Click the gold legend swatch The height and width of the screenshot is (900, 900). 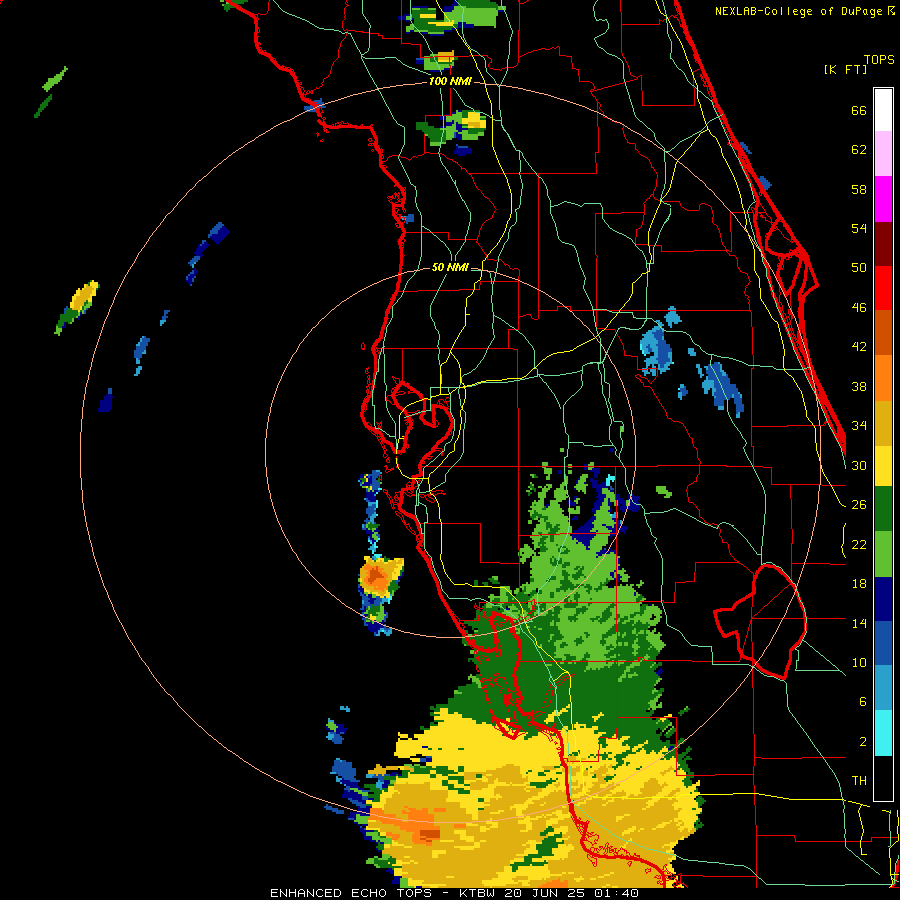883,423
